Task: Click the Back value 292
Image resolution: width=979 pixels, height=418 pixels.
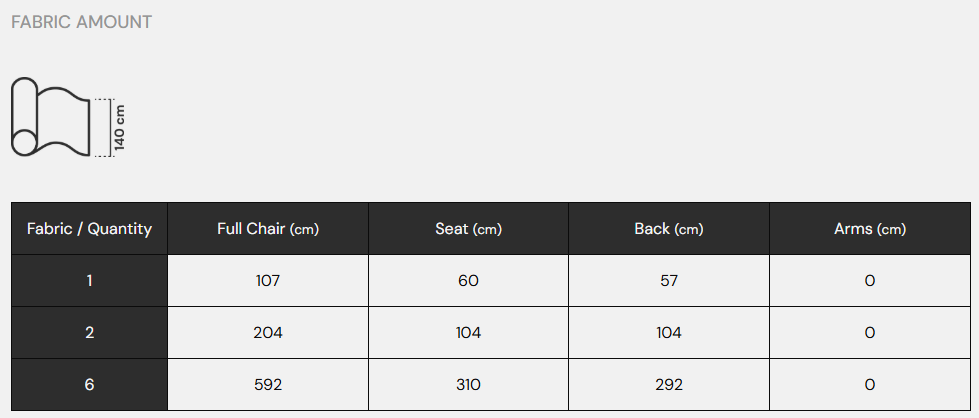Action: point(669,384)
